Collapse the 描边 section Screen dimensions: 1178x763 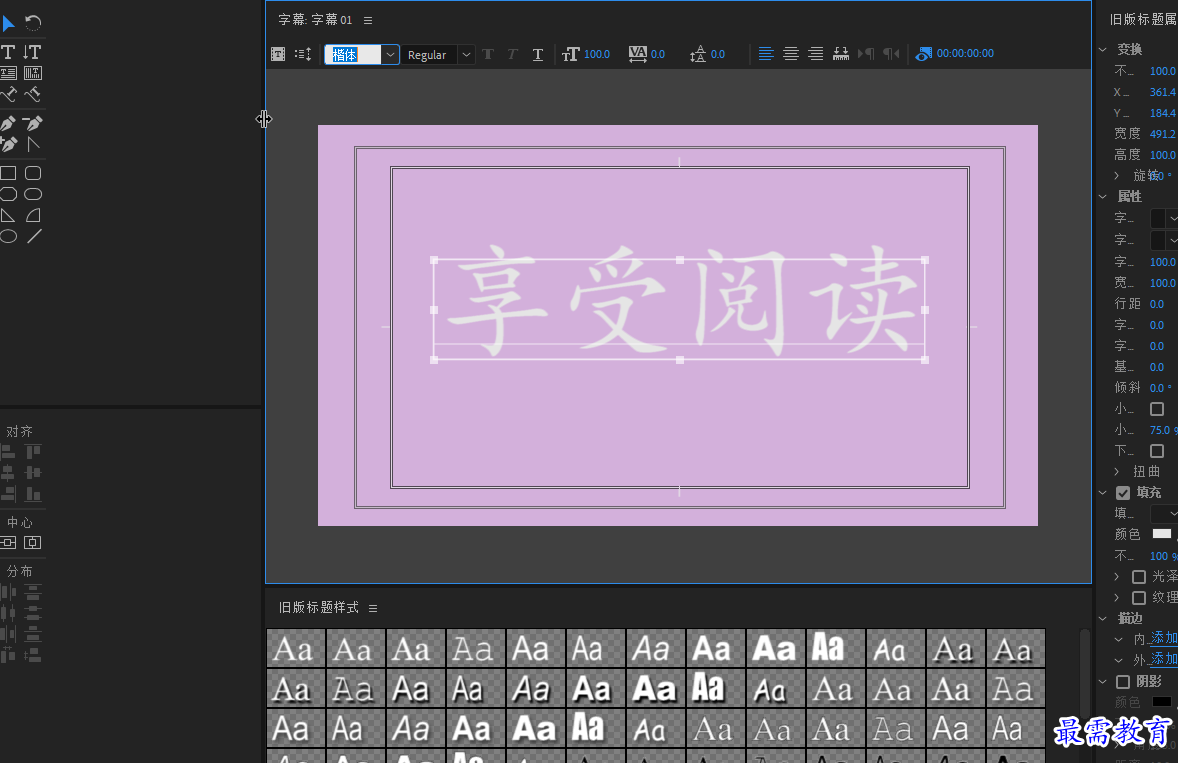pyautogui.click(x=1103, y=619)
